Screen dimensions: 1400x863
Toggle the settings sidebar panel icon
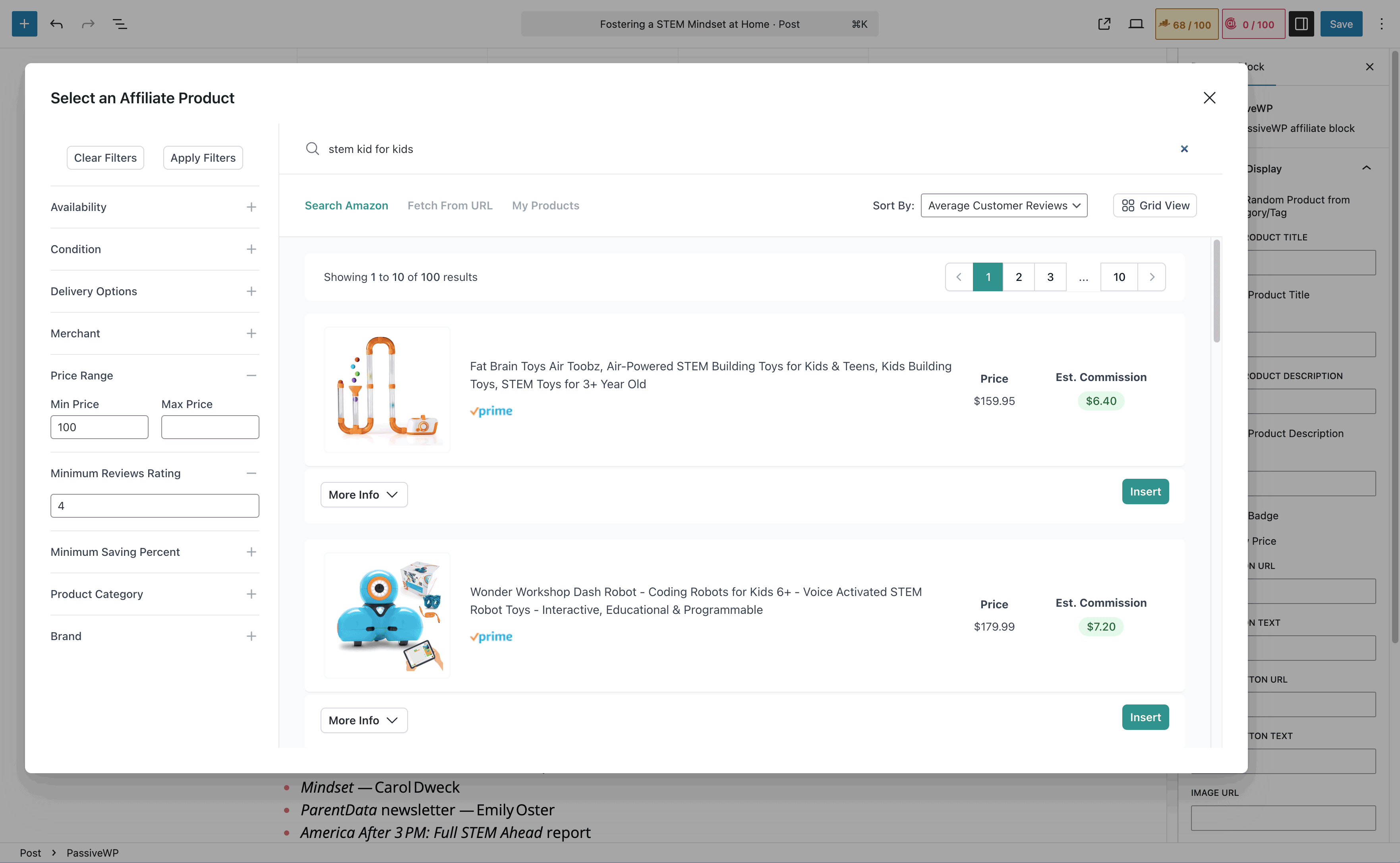1301,24
